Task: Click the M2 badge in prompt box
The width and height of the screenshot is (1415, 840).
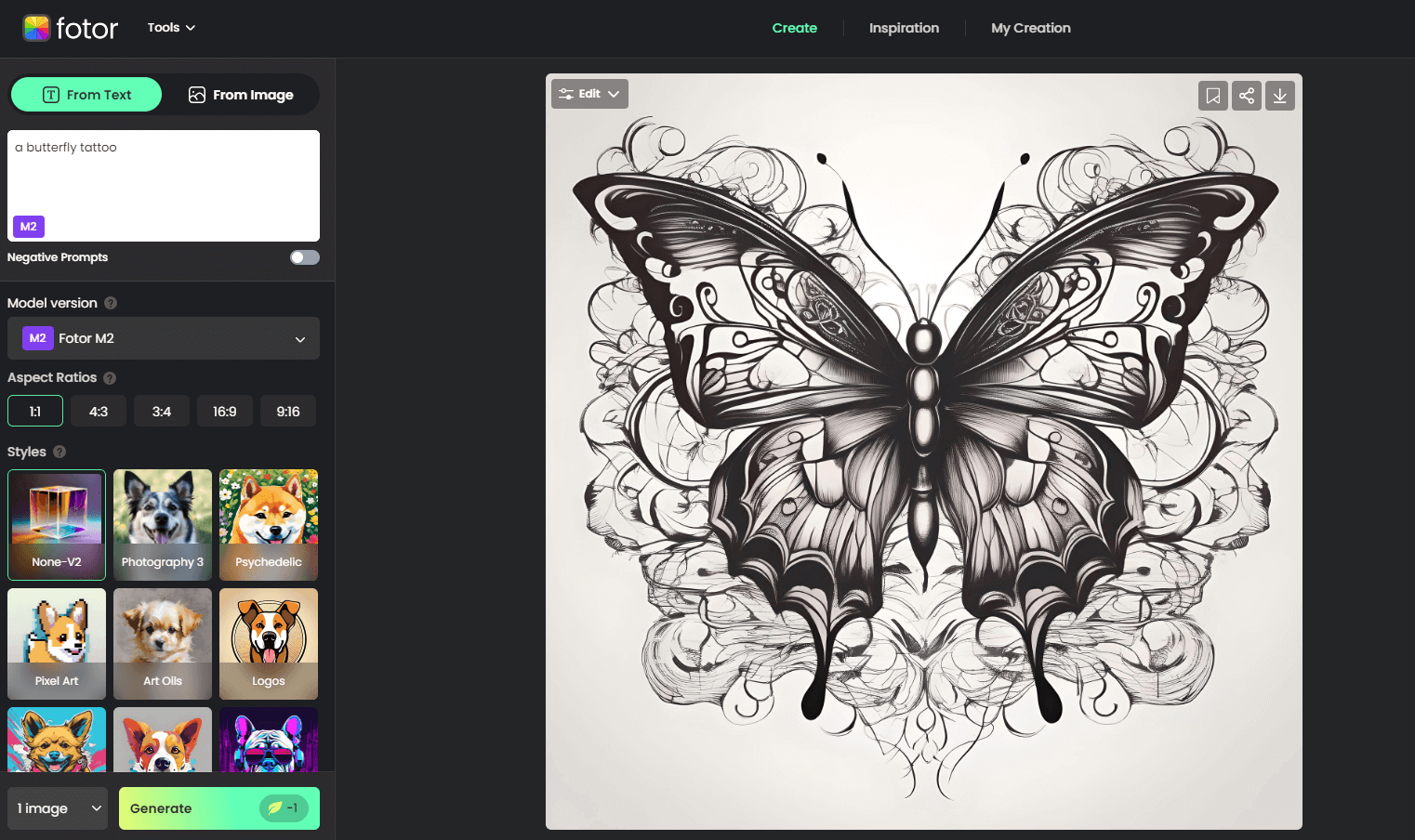Action: coord(29,227)
